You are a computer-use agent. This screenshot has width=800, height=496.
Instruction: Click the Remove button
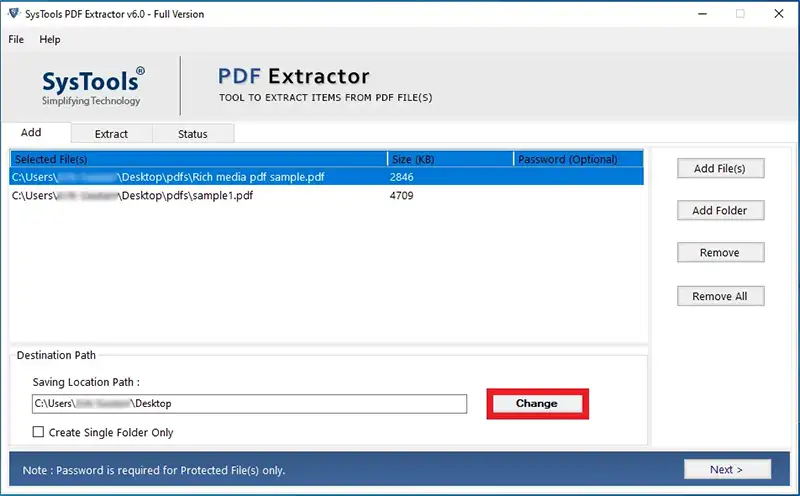point(720,253)
